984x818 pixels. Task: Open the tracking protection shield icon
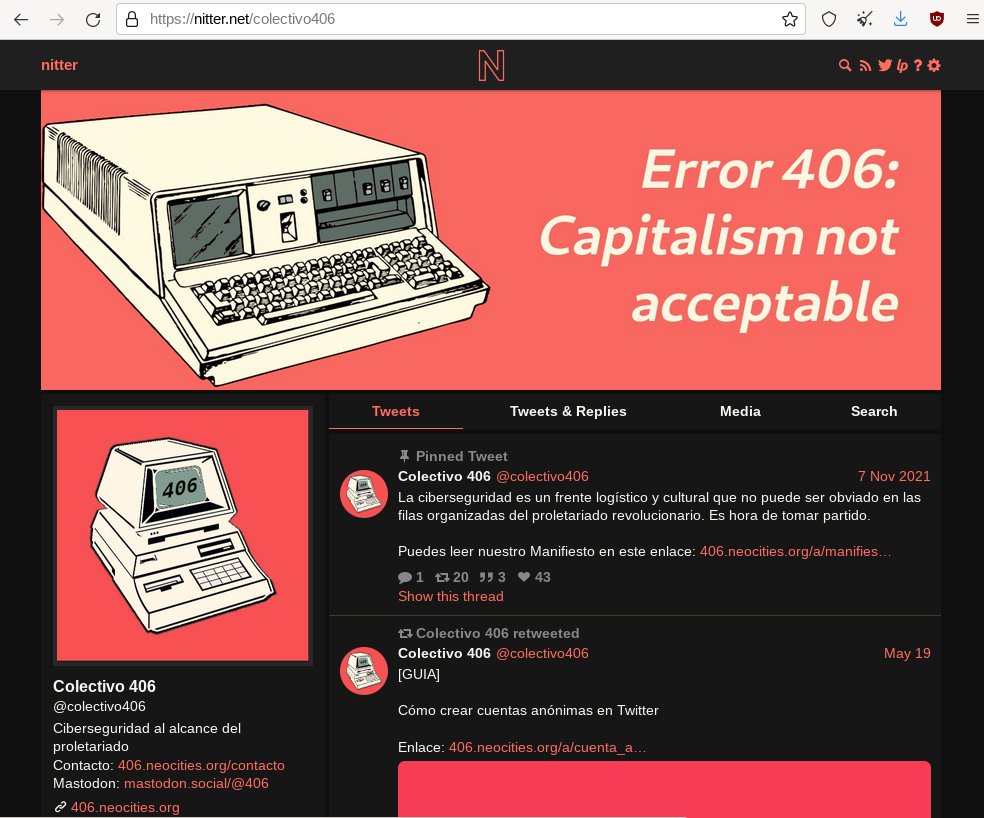(829, 19)
